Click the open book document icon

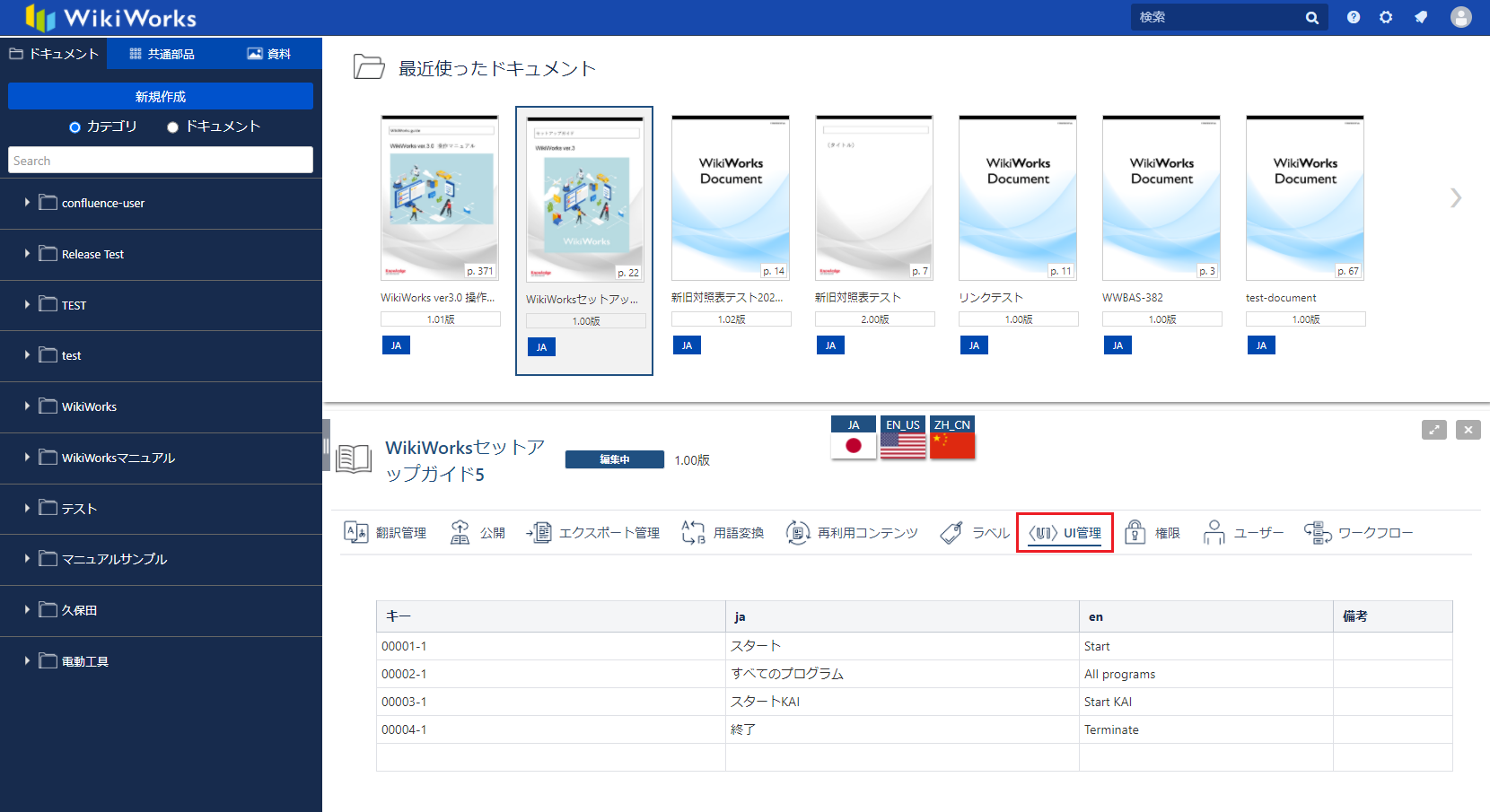354,458
